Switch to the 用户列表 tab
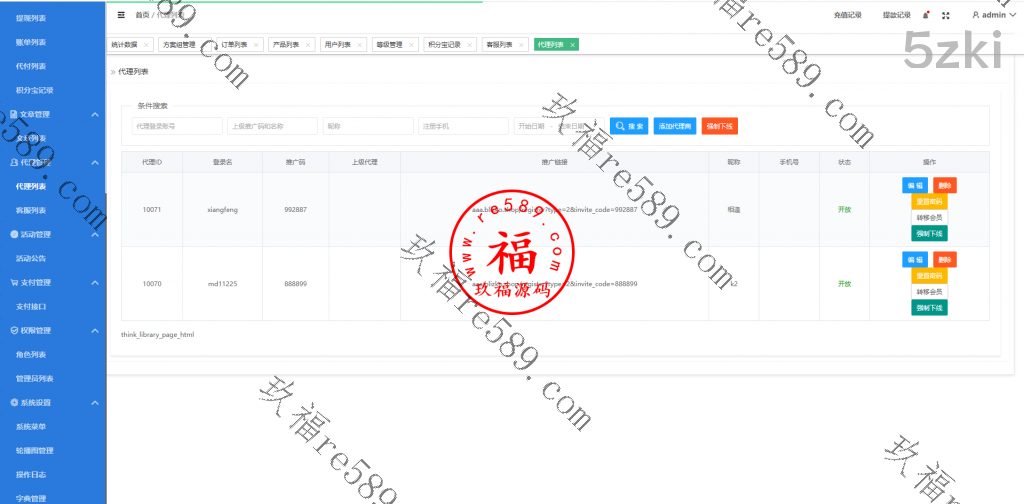Viewport: 1024px width, 504px height. (x=338, y=45)
